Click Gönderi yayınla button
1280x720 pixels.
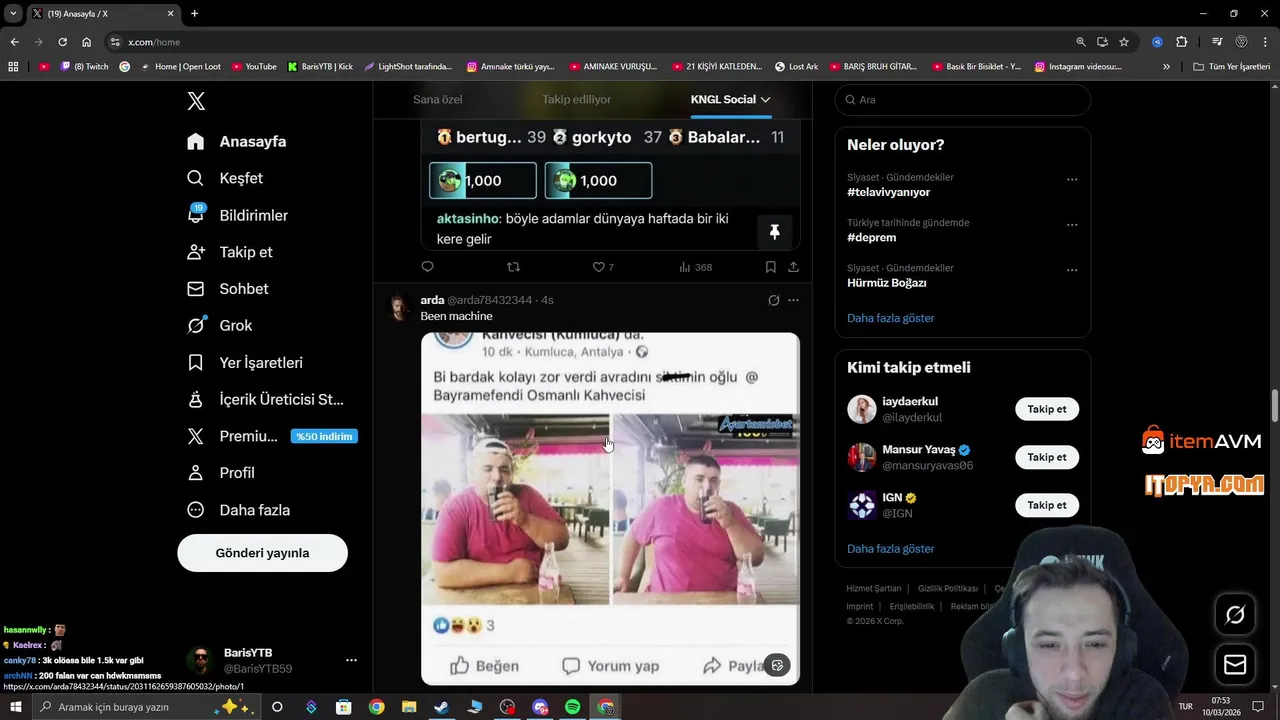tap(262, 553)
